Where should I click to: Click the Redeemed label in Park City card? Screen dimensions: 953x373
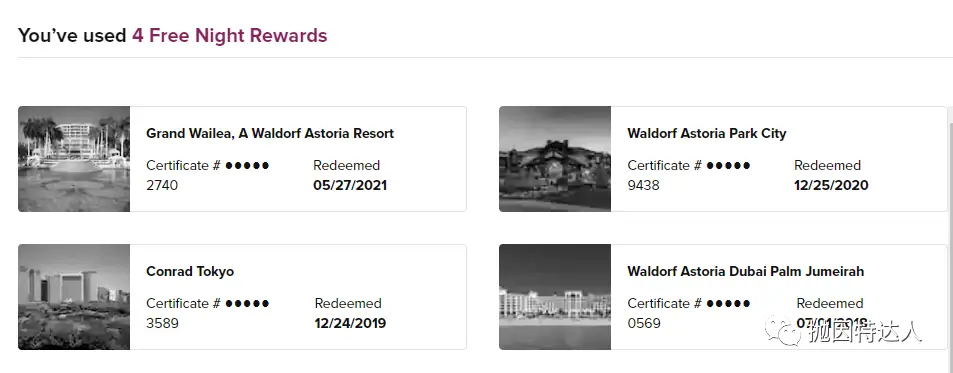click(828, 165)
